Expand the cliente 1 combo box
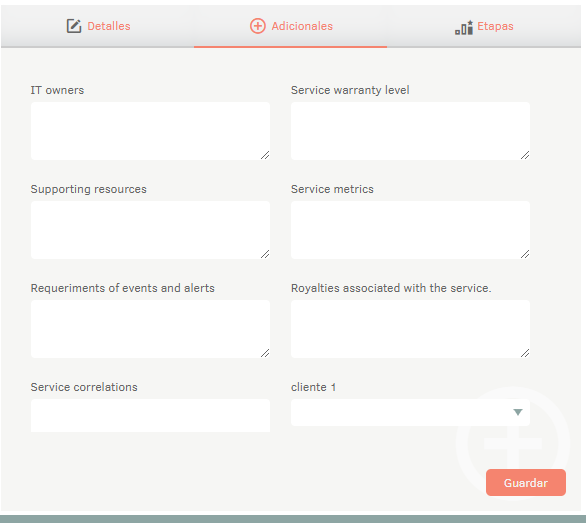586x523 pixels. (x=410, y=412)
